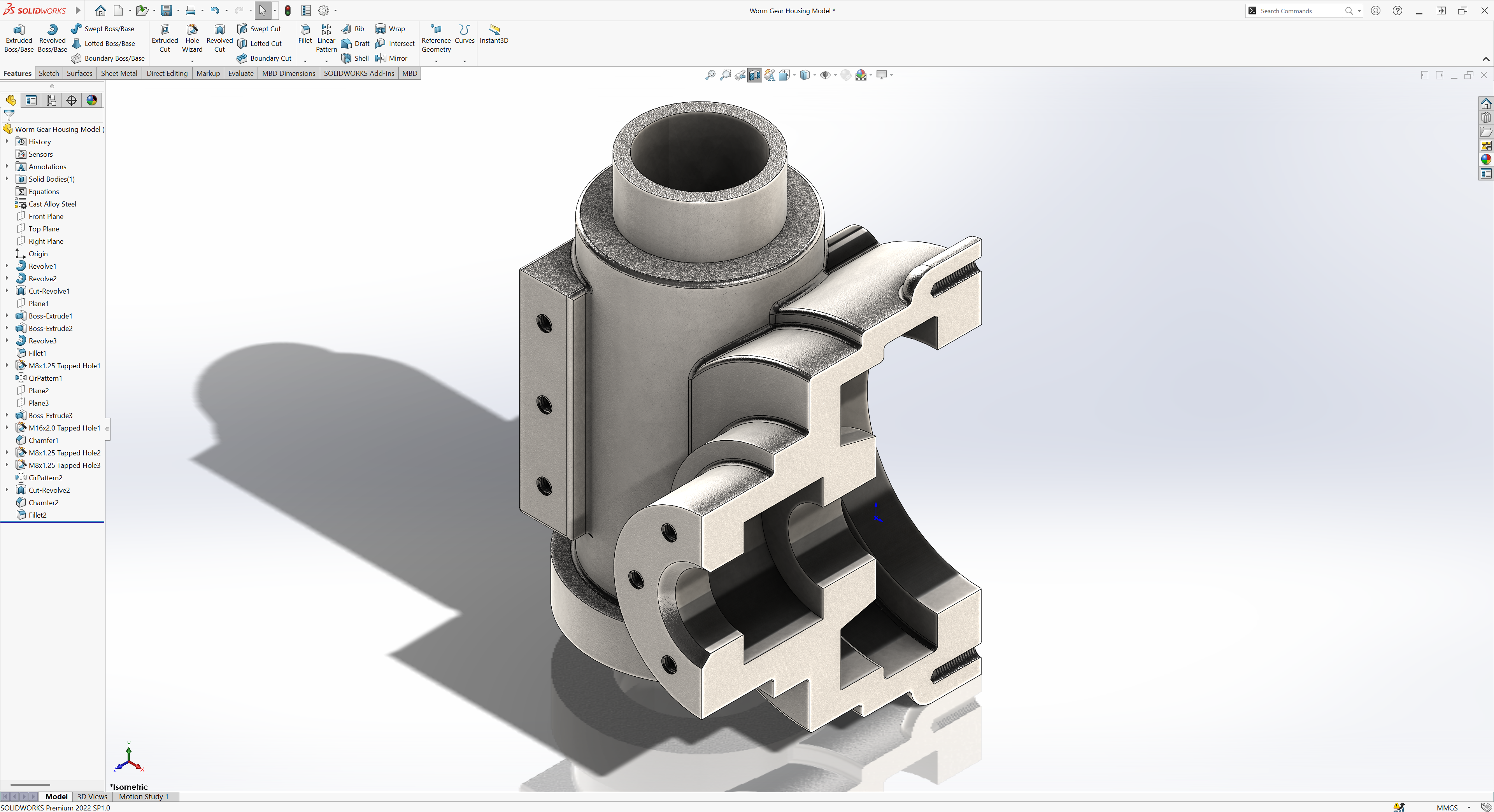Viewport: 1494px width, 812px height.
Task: Click the Revolved Boss/Base tool
Action: (52, 38)
